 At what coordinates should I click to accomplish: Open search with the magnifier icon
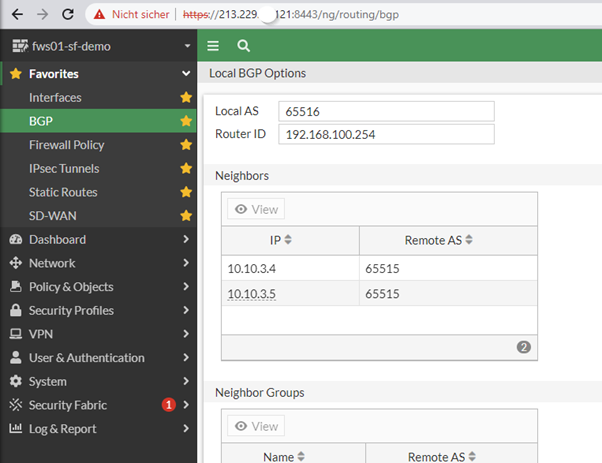[x=243, y=46]
